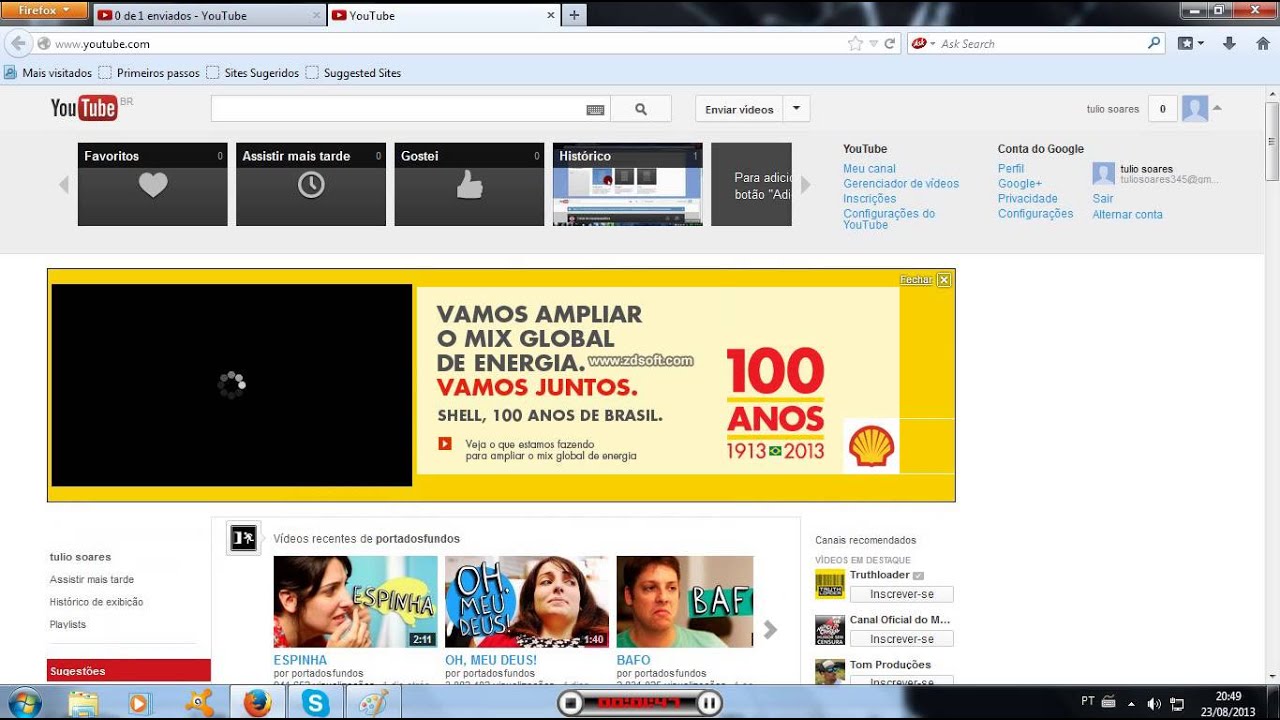The height and width of the screenshot is (720, 1280).
Task: Click the BAFO video title link
Action: 634,660
